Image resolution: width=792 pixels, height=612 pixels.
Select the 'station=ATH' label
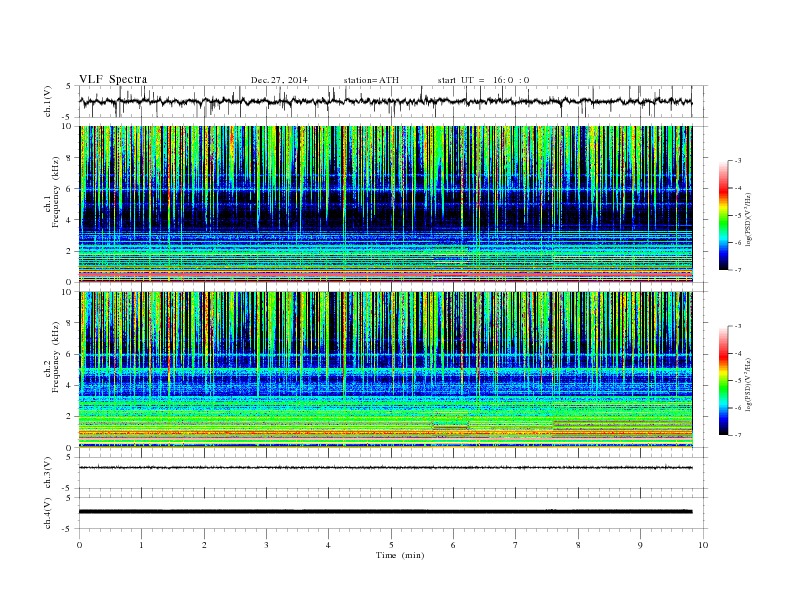(371, 80)
